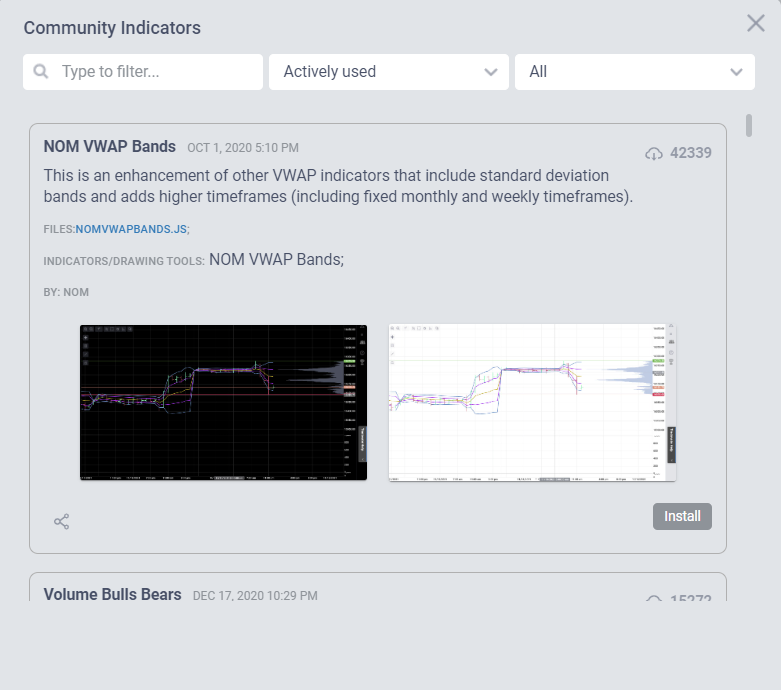The image size is (781, 690).
Task: Open the All category dropdown
Action: coord(635,72)
